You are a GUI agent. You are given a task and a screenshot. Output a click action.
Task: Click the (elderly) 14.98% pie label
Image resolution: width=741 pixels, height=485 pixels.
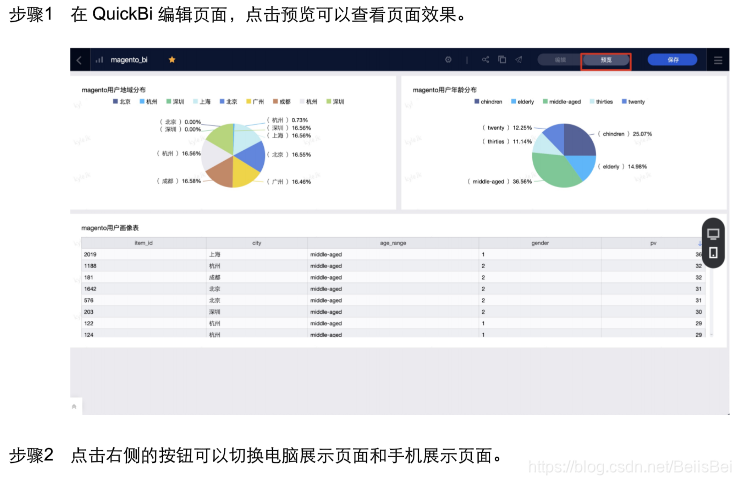tap(622, 166)
